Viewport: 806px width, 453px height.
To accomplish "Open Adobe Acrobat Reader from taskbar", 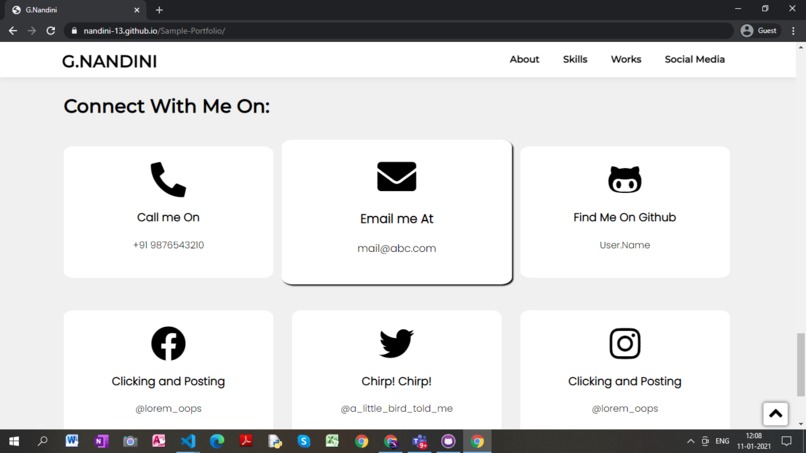I will [x=246, y=441].
